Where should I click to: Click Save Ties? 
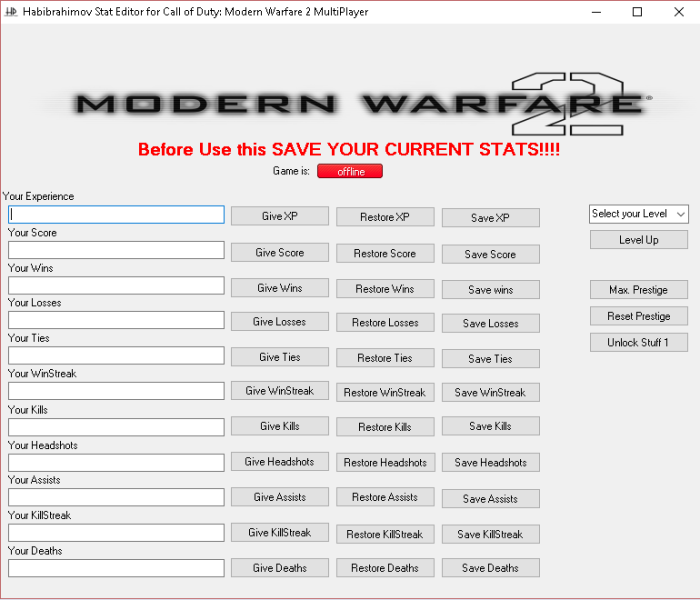click(491, 359)
